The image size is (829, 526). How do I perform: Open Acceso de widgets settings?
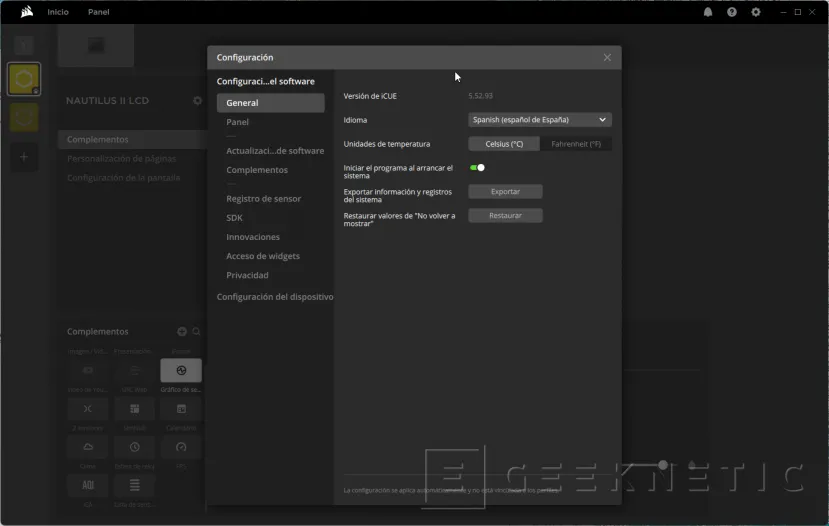tap(263, 256)
